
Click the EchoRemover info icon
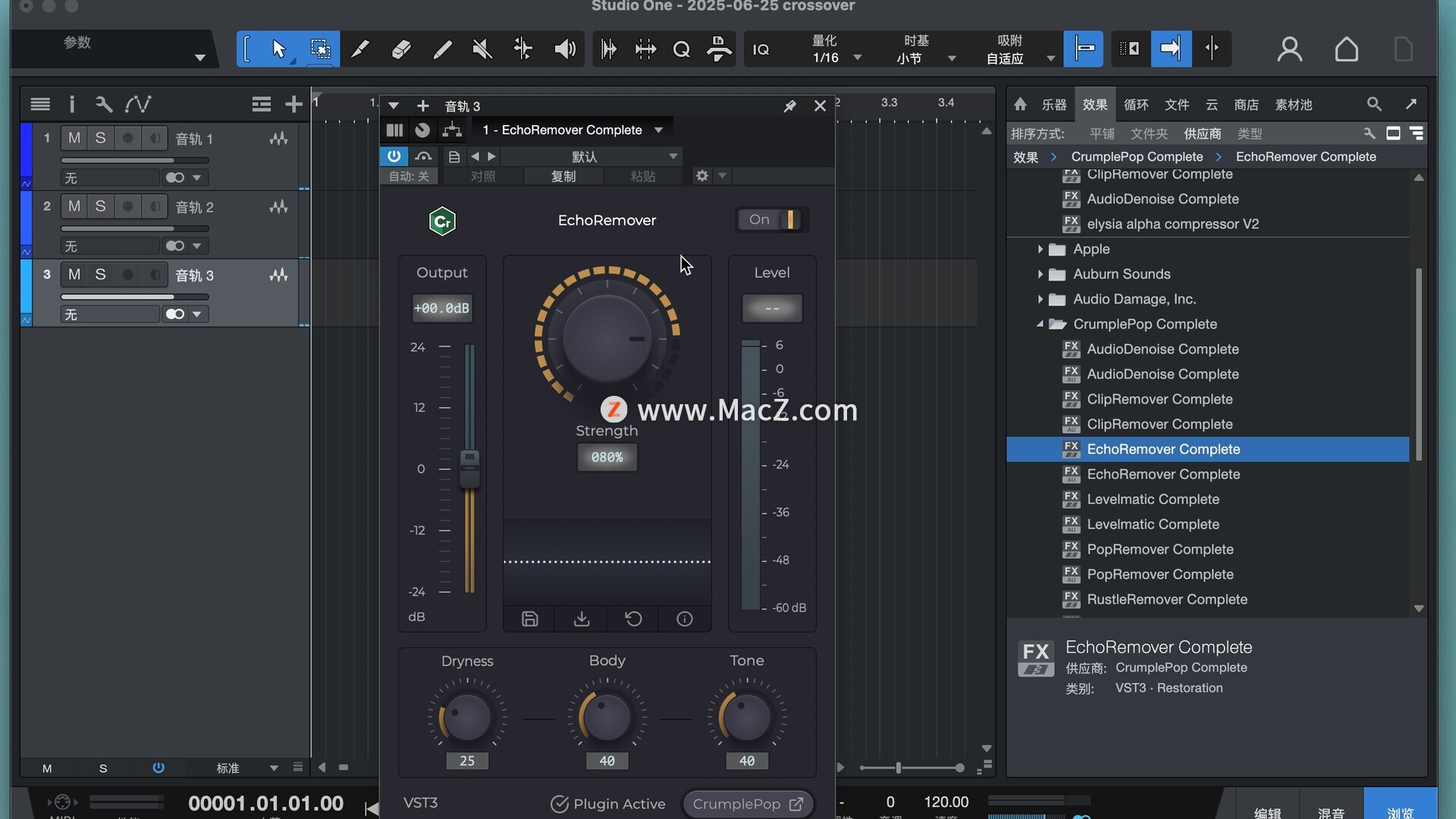pos(685,619)
